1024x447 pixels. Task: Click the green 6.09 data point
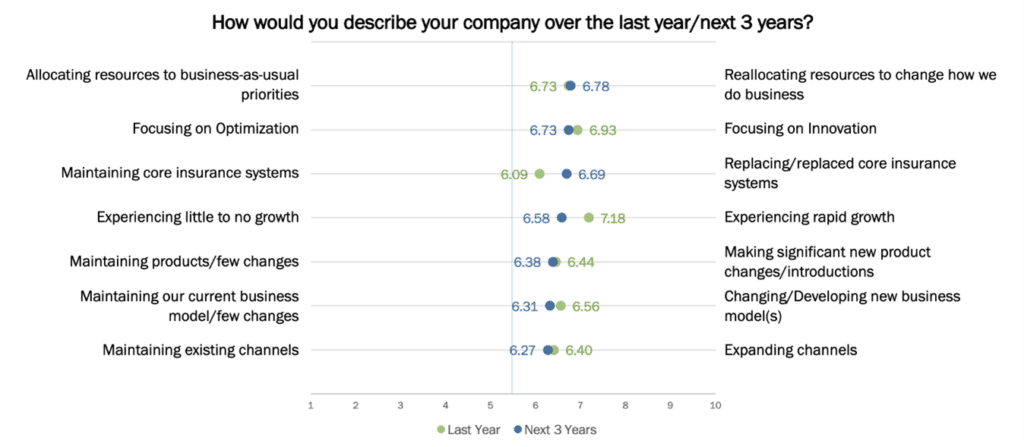point(539,174)
